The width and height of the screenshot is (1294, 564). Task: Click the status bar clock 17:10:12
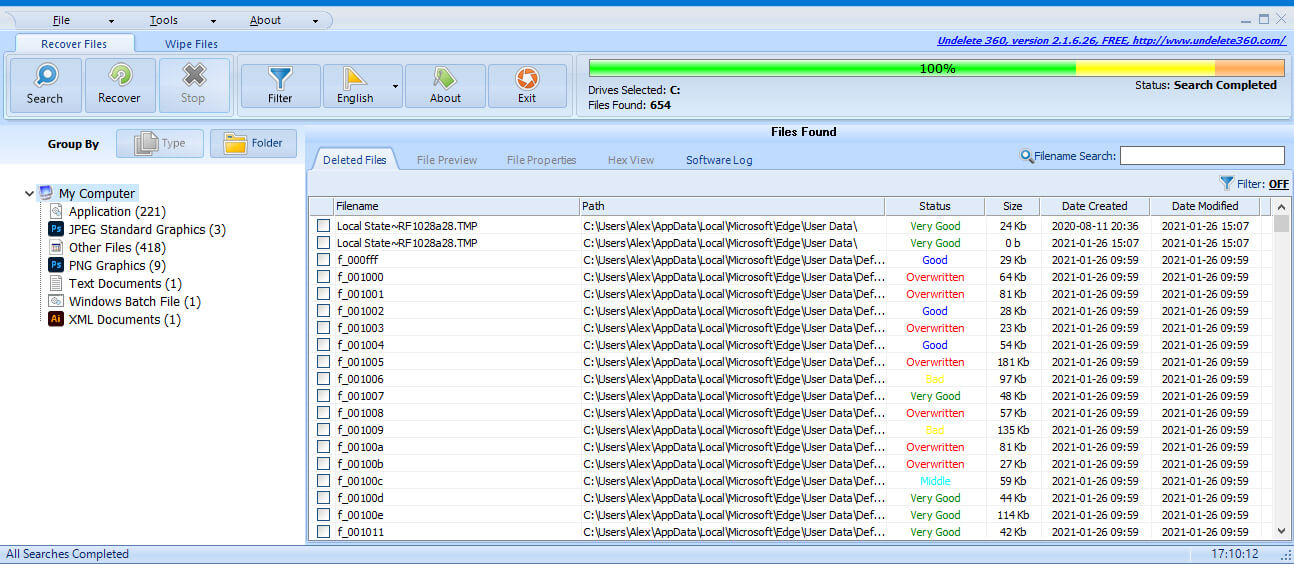[1234, 554]
